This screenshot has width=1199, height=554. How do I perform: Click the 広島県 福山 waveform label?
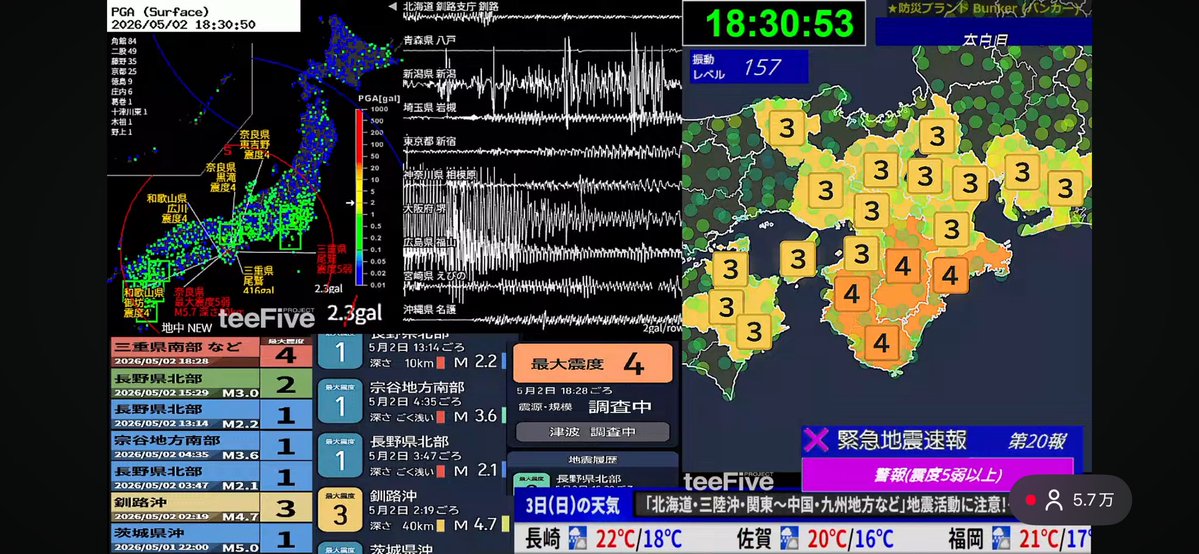tap(430, 242)
